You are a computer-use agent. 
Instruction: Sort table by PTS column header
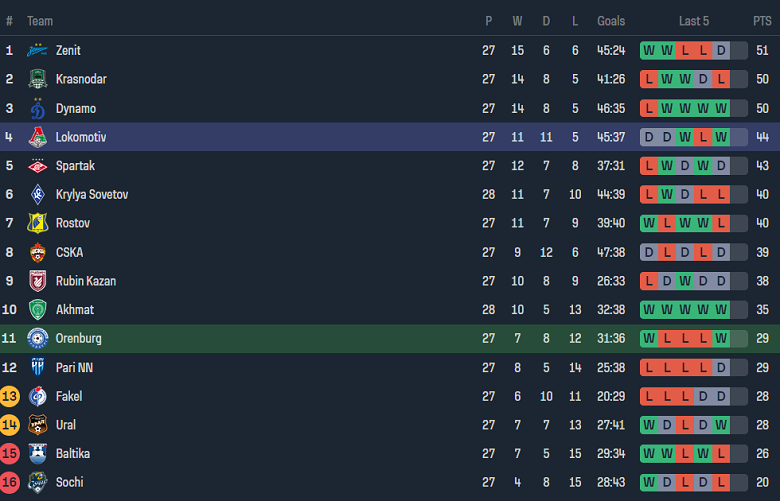click(x=762, y=21)
